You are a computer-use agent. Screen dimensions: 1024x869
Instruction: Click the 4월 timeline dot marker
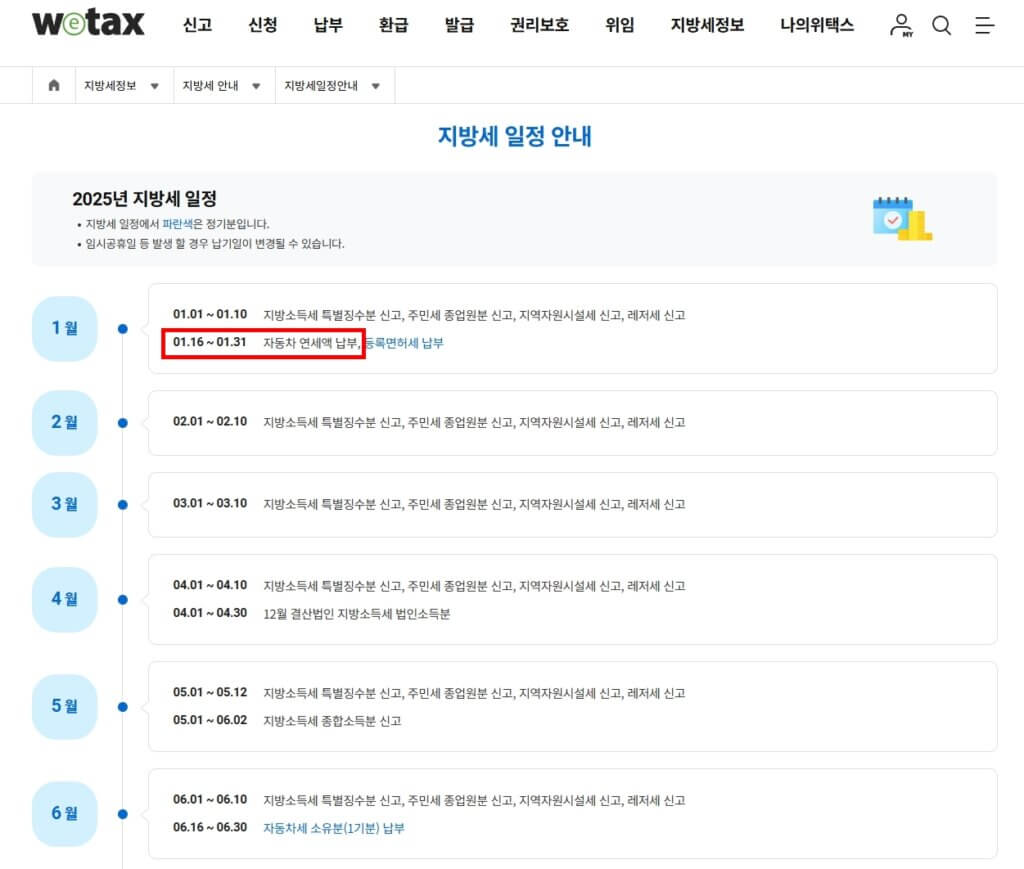(x=123, y=600)
